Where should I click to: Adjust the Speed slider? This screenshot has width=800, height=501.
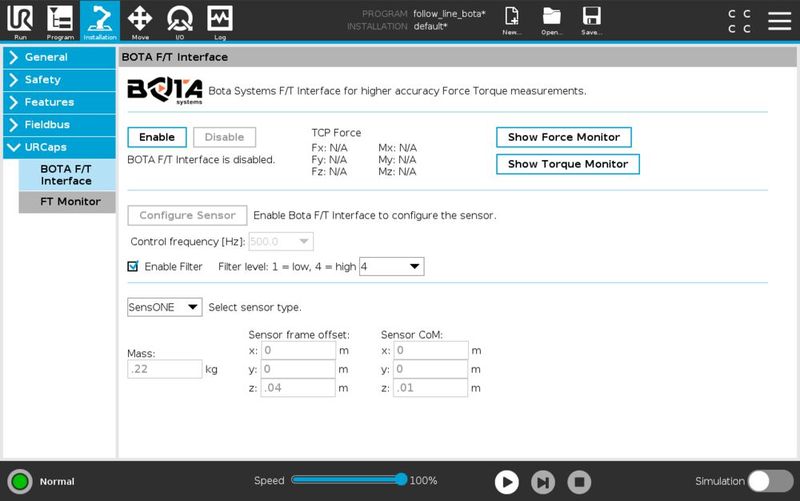(349, 480)
